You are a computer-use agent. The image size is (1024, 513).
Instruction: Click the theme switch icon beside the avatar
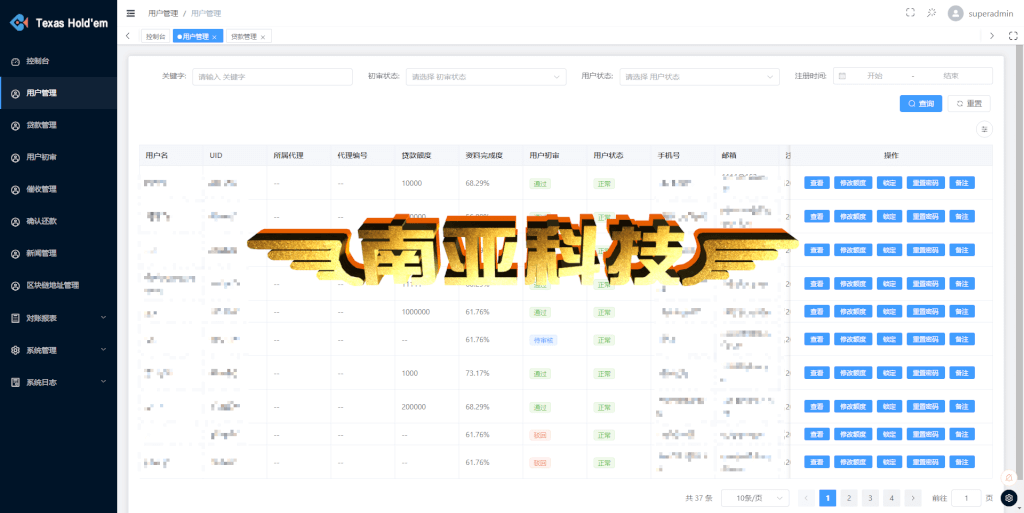coord(932,12)
